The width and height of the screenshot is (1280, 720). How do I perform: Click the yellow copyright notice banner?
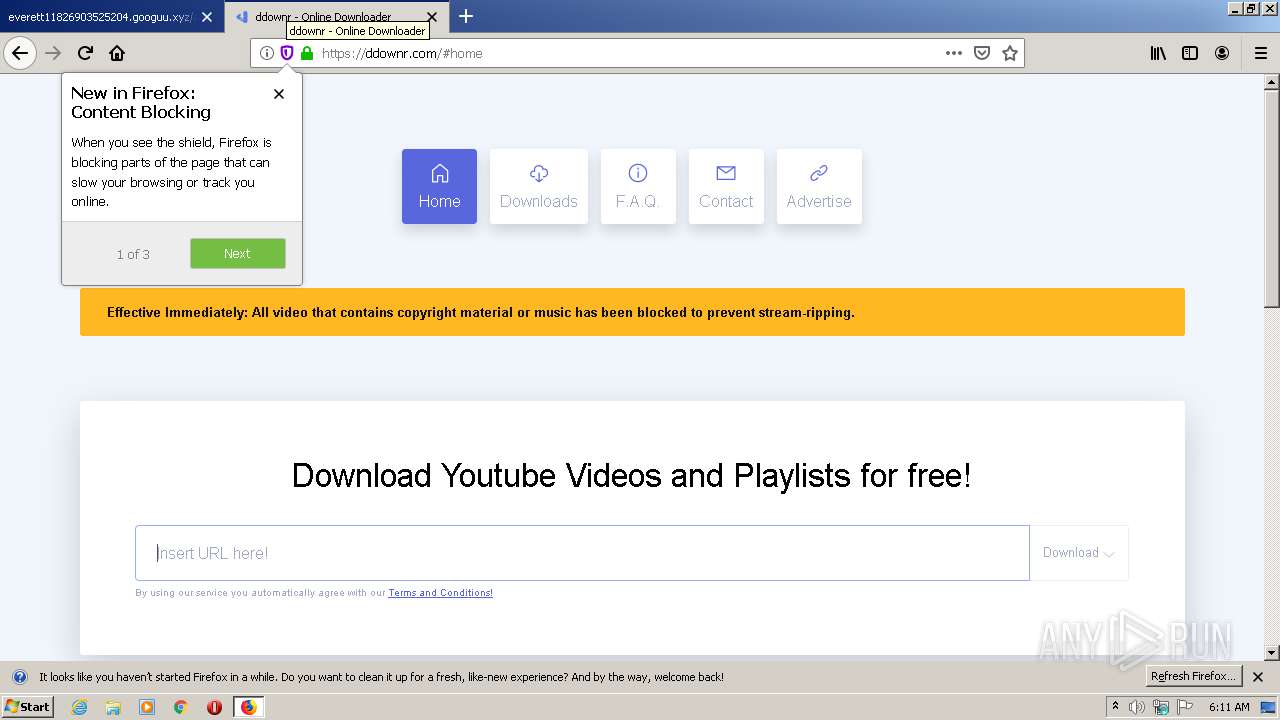click(x=632, y=312)
